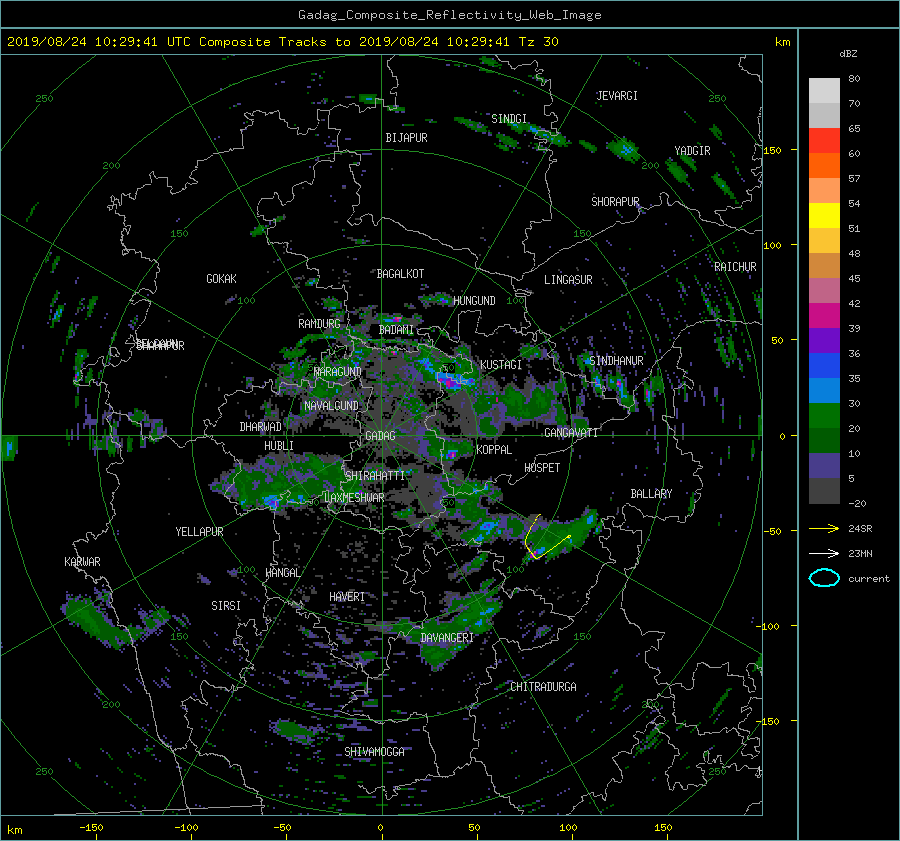Select the bright green 20–30 dBZ swatch
The height and width of the screenshot is (841, 900).
click(x=824, y=415)
